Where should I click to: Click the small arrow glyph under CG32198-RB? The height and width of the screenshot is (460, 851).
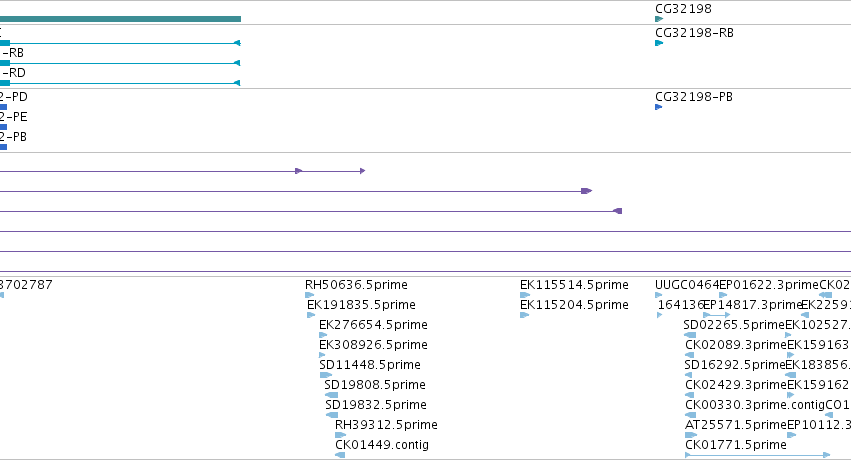point(659,43)
